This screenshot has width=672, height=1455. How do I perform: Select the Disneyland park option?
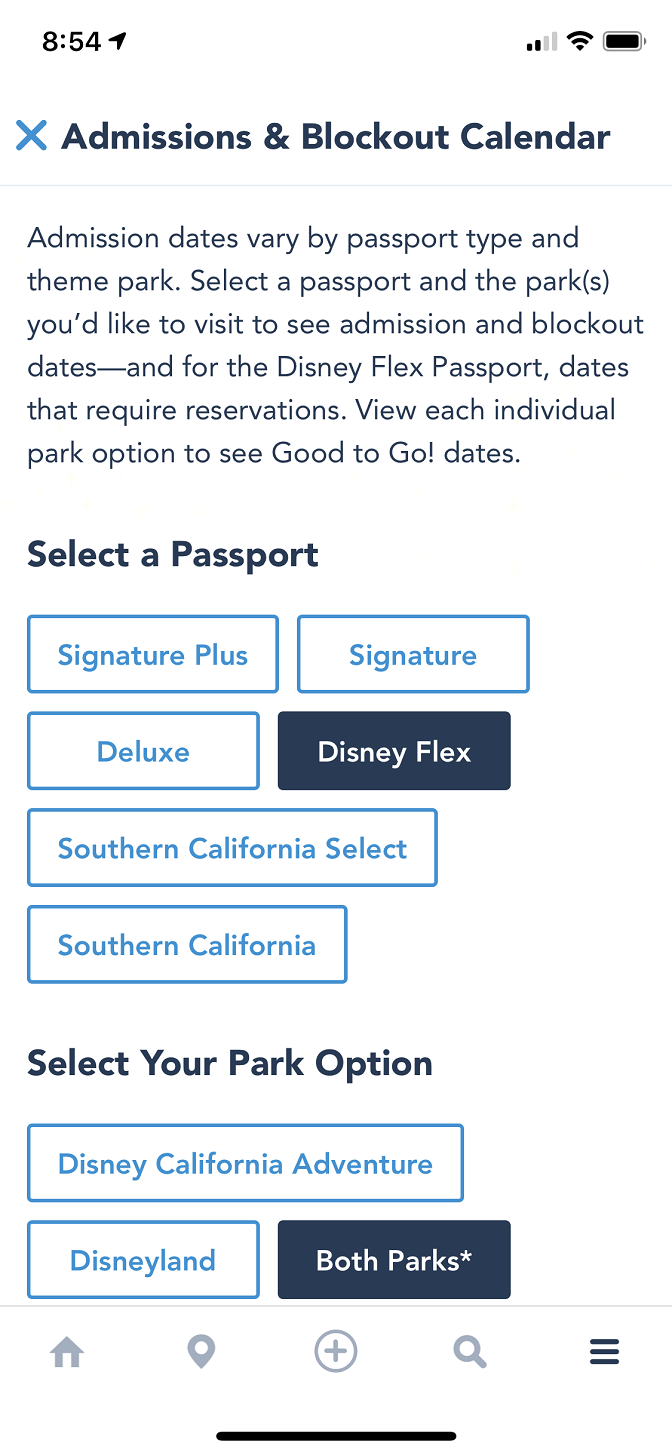[x=143, y=1260]
